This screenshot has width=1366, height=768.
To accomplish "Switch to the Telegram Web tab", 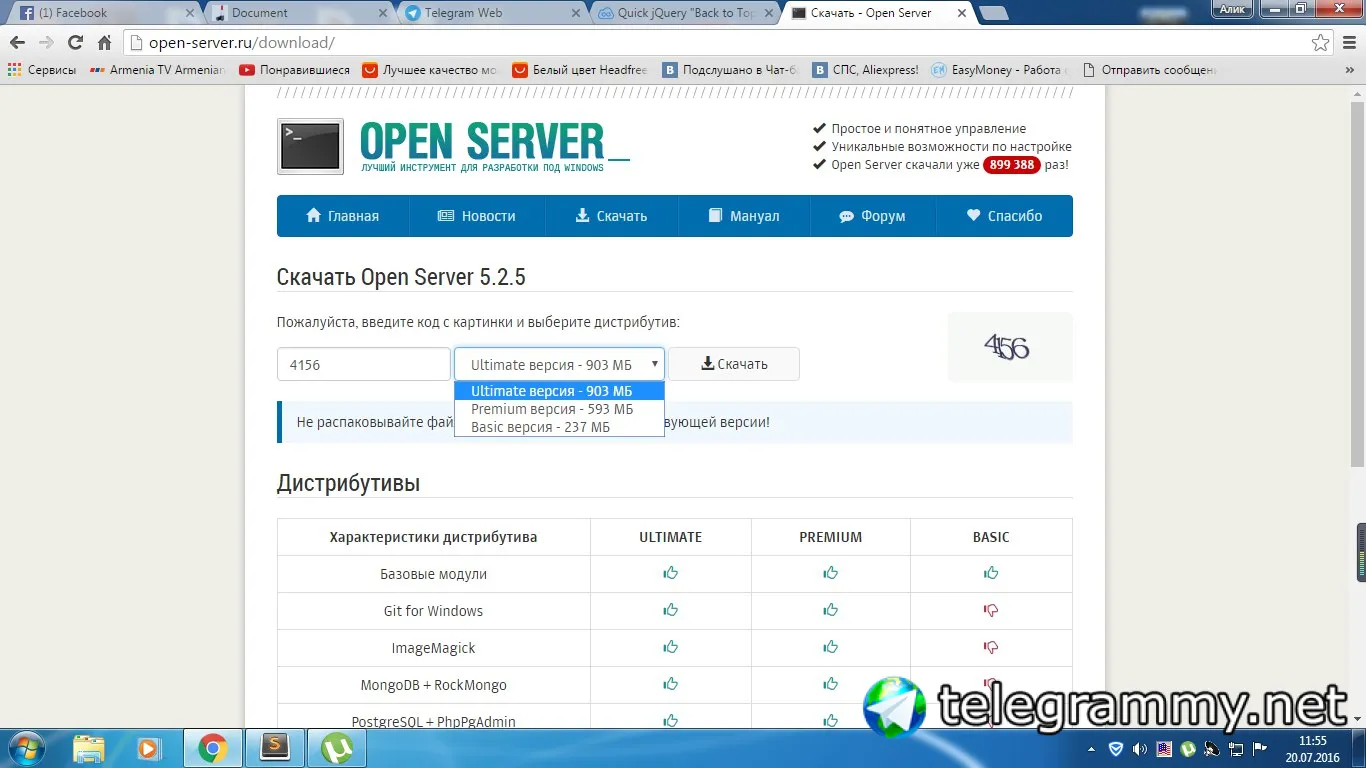I will pos(488,13).
